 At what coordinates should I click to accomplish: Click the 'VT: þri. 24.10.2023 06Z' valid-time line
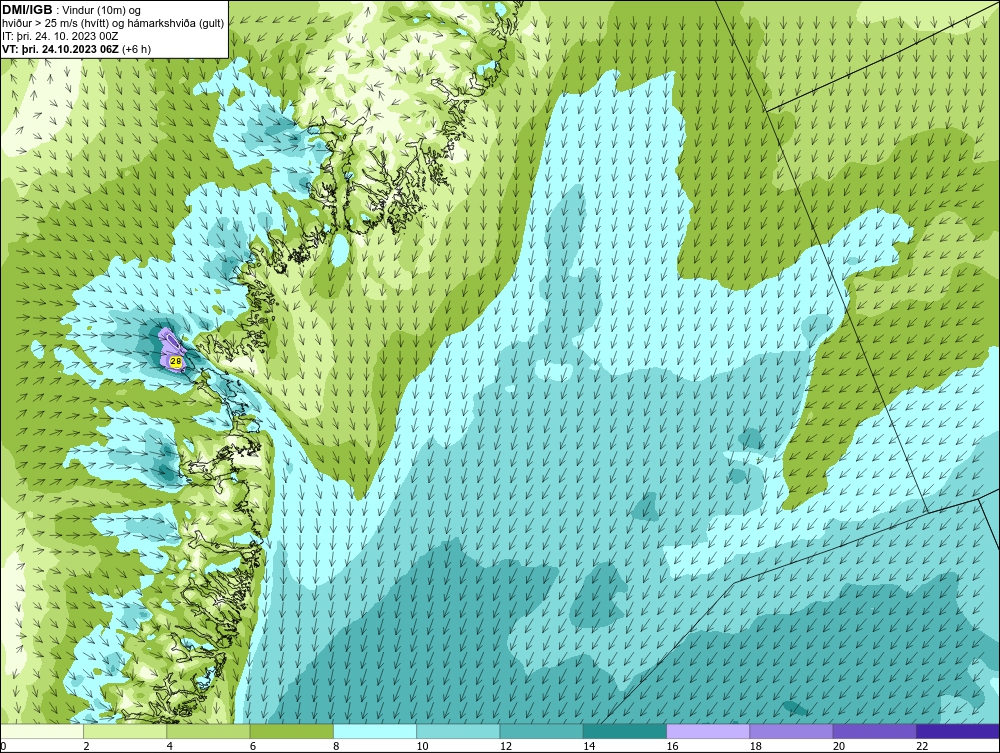tap(77, 48)
